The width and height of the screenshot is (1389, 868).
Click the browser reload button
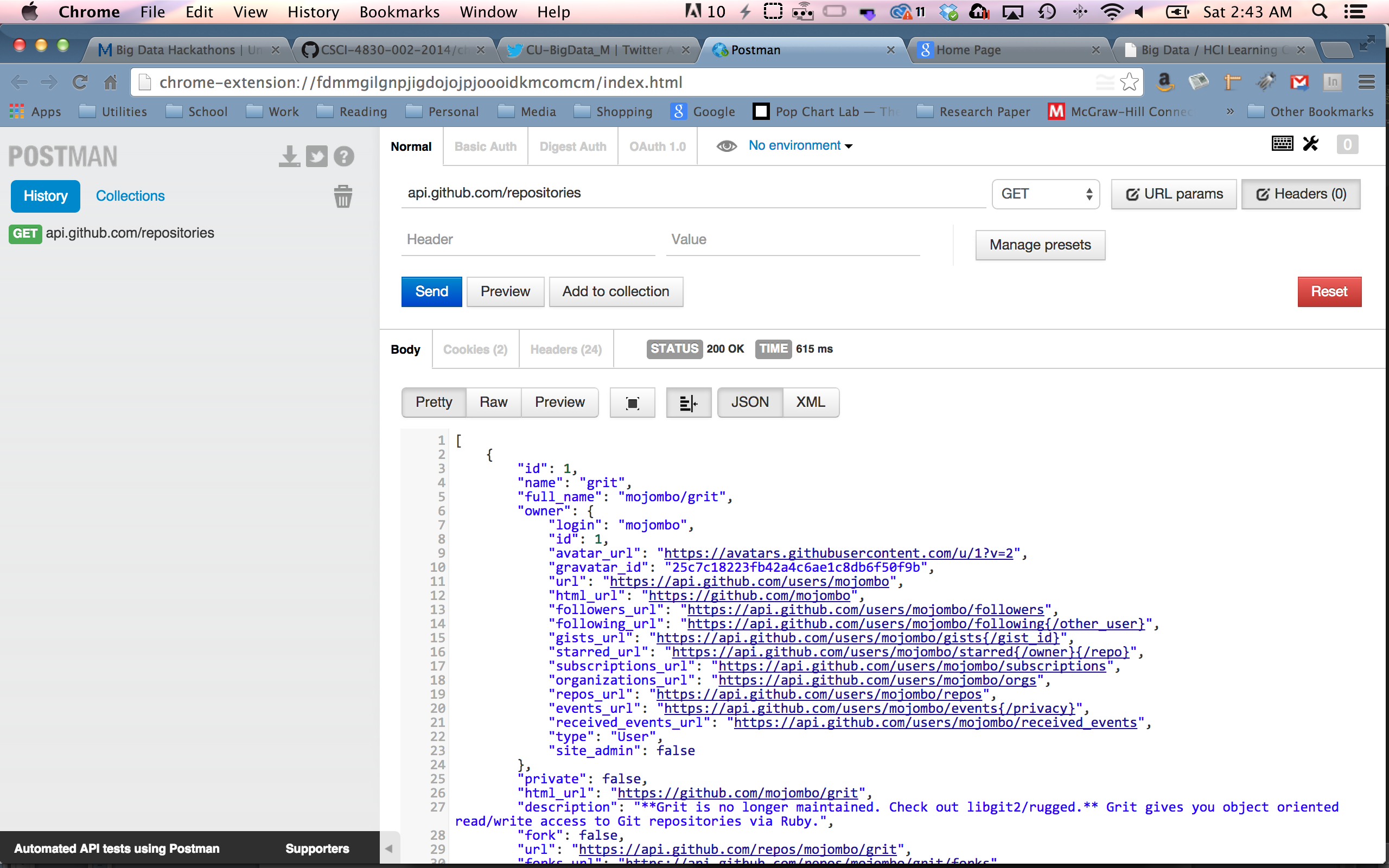coord(80,82)
